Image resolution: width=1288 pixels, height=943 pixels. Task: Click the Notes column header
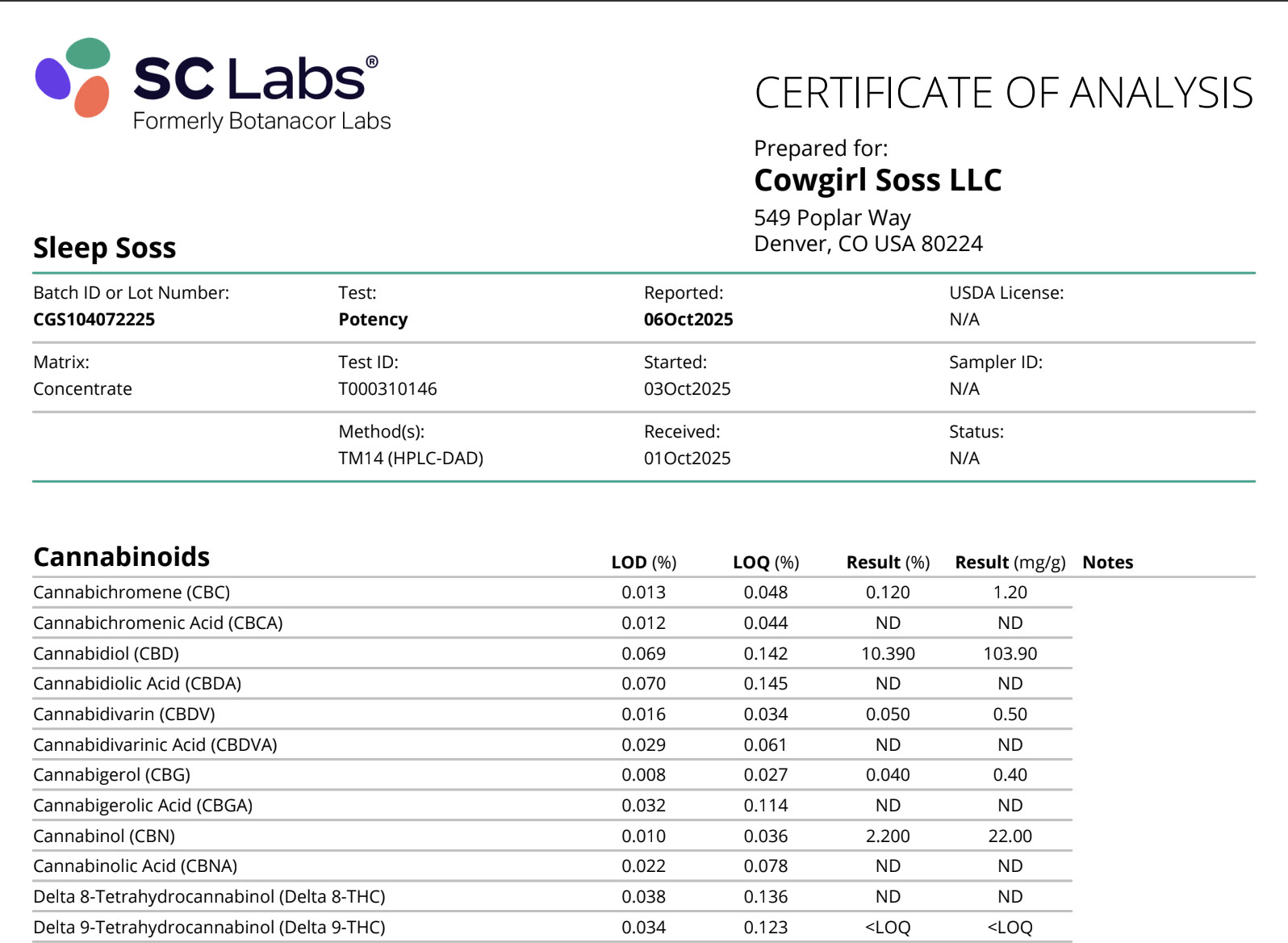pyautogui.click(x=1107, y=563)
